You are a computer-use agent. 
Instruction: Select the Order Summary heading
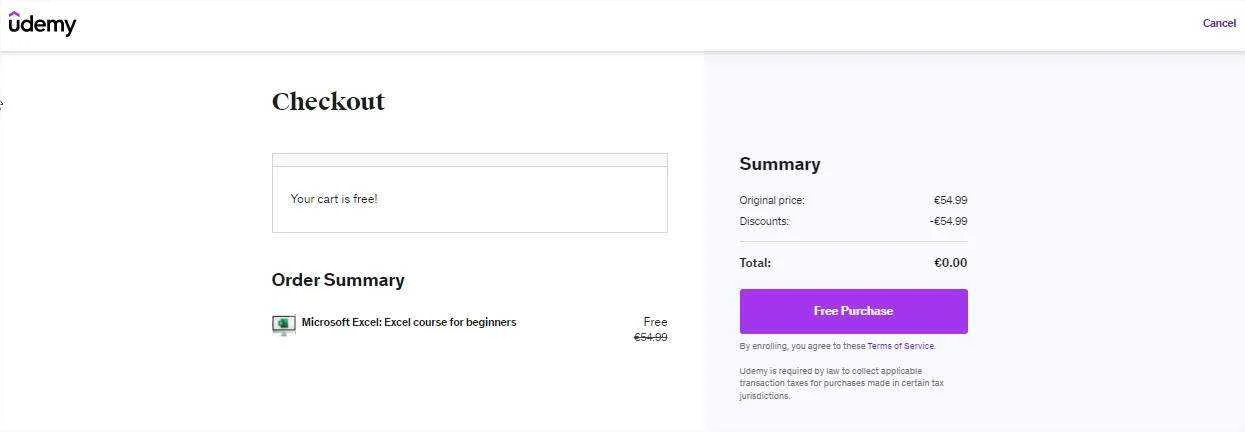point(338,280)
